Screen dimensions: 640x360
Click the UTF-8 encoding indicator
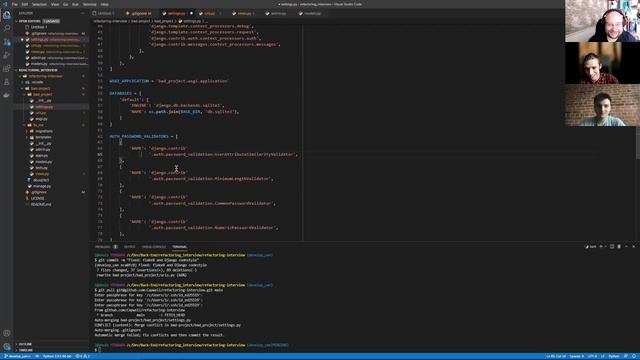pos(592,356)
